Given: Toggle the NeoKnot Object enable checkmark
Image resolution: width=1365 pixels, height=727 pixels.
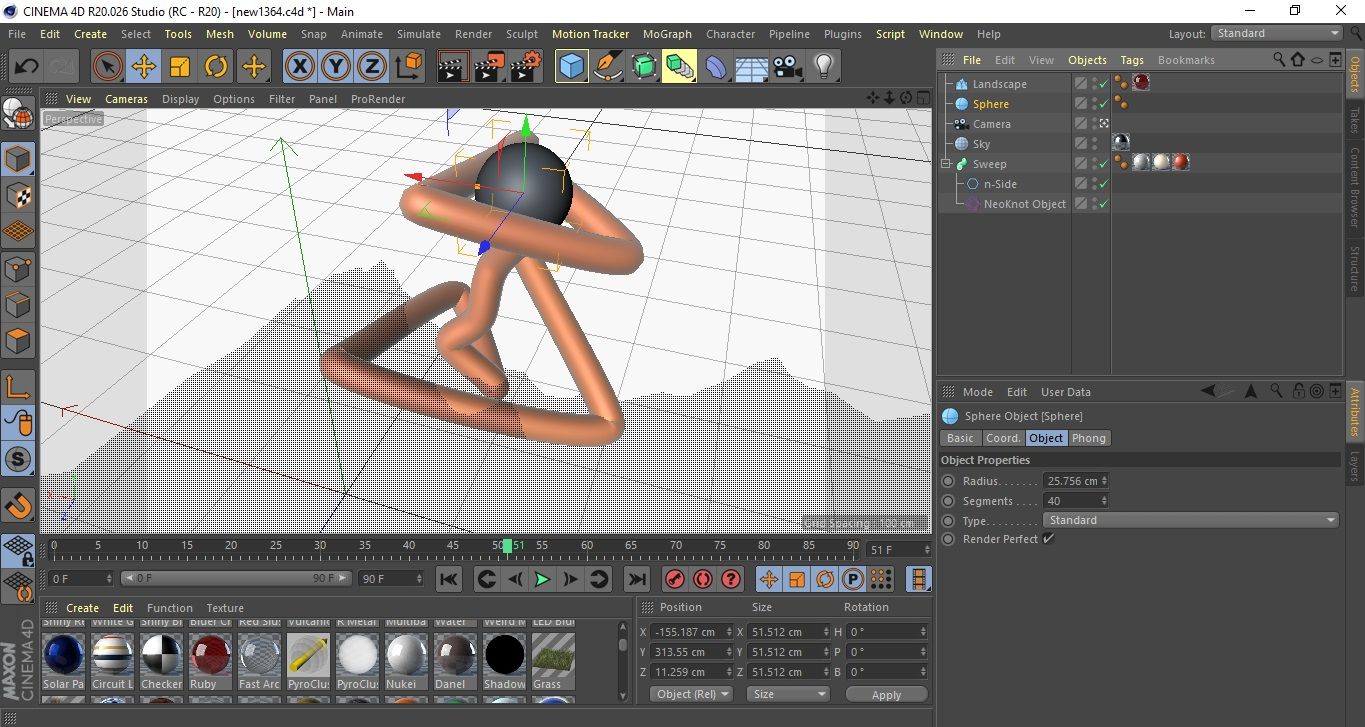Looking at the screenshot, I should (x=1103, y=204).
